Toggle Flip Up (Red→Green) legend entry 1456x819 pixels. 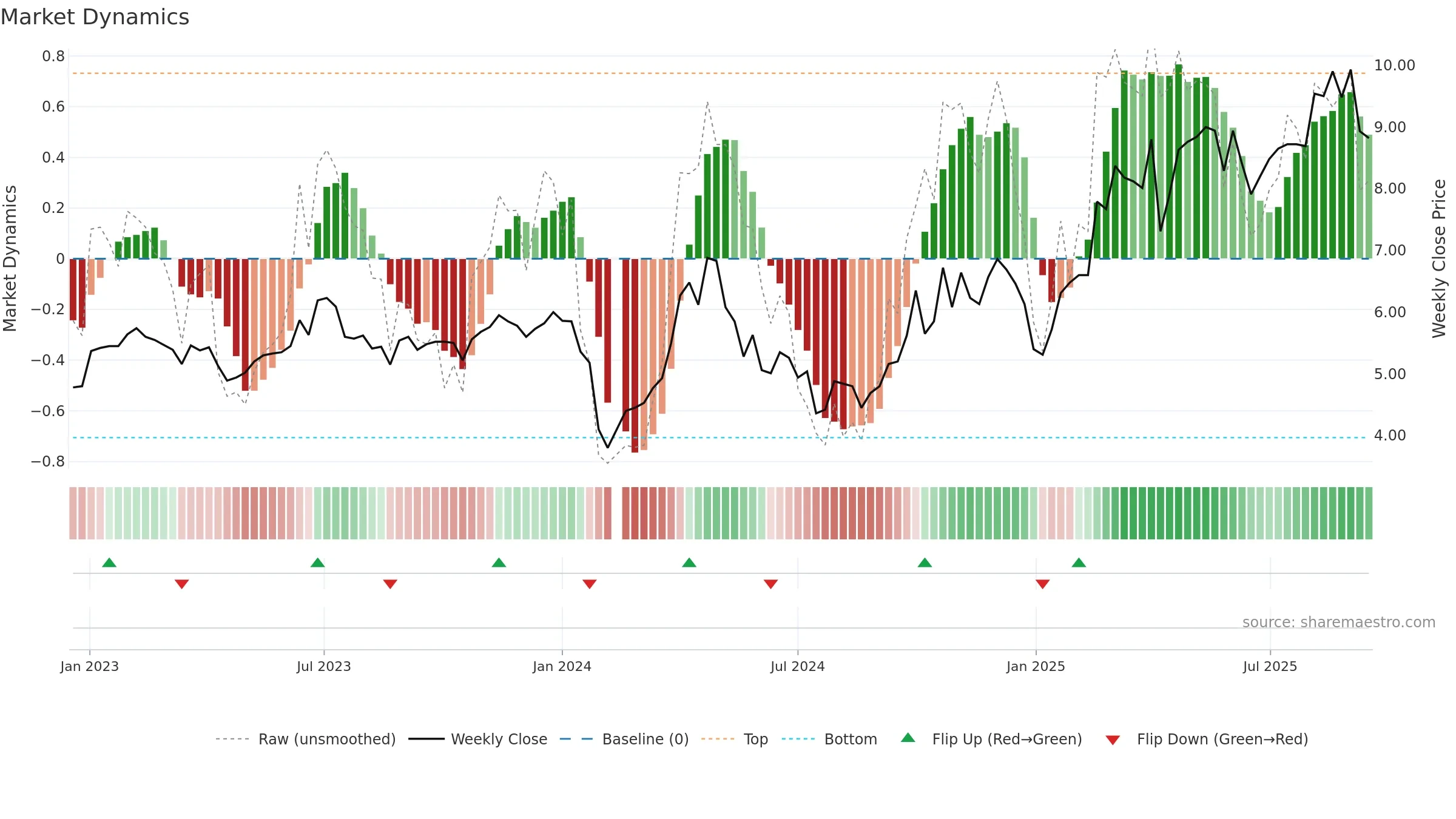[x=991, y=739]
